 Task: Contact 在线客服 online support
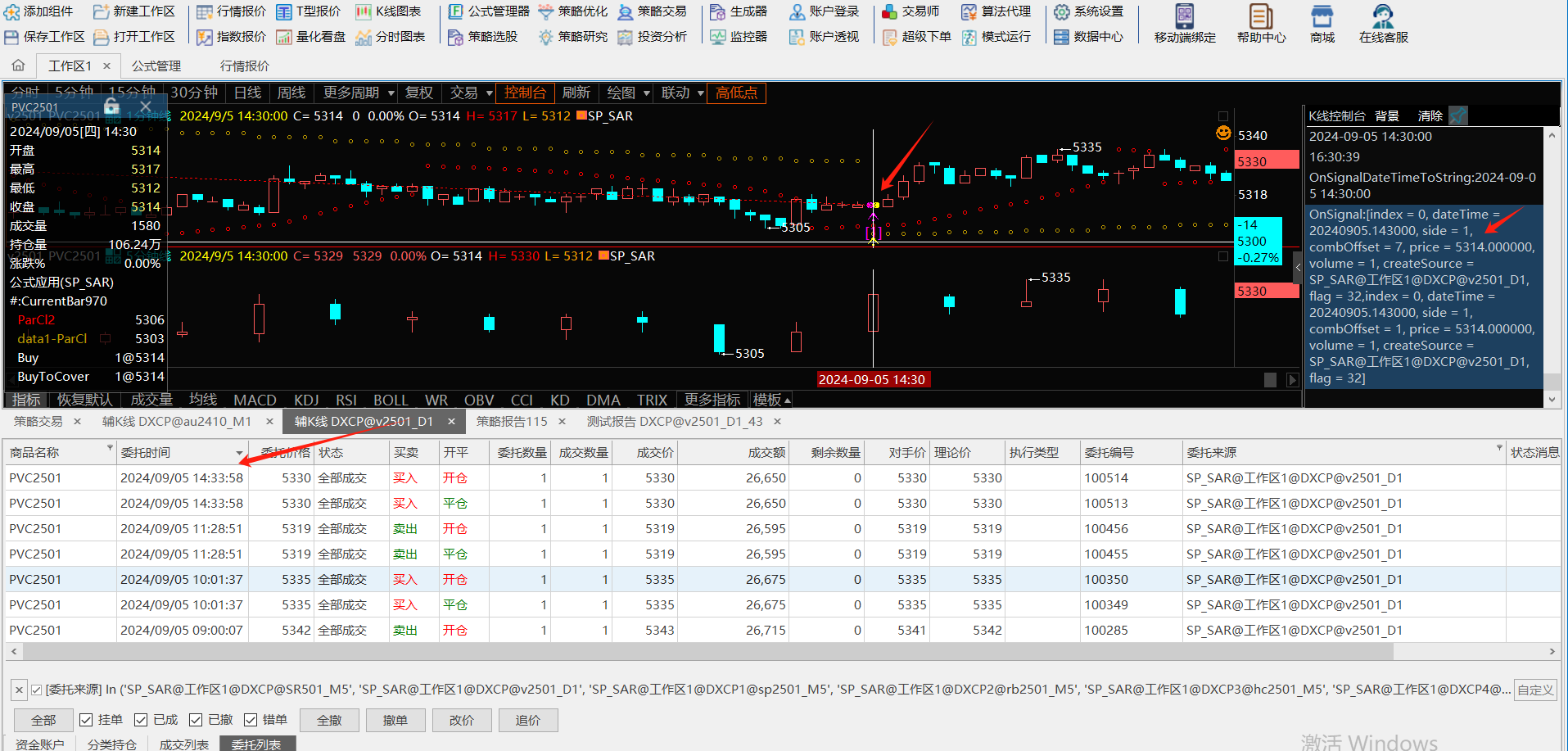coord(1383,24)
